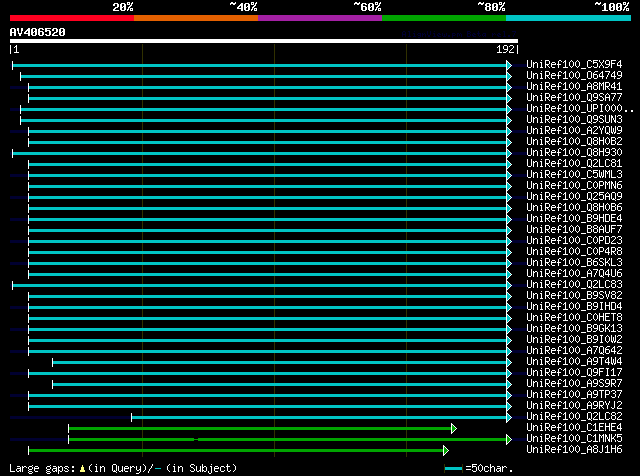The width and height of the screenshot is (640, 476).
Task: Click the yellow query gap legend symbol
Action: (82, 469)
